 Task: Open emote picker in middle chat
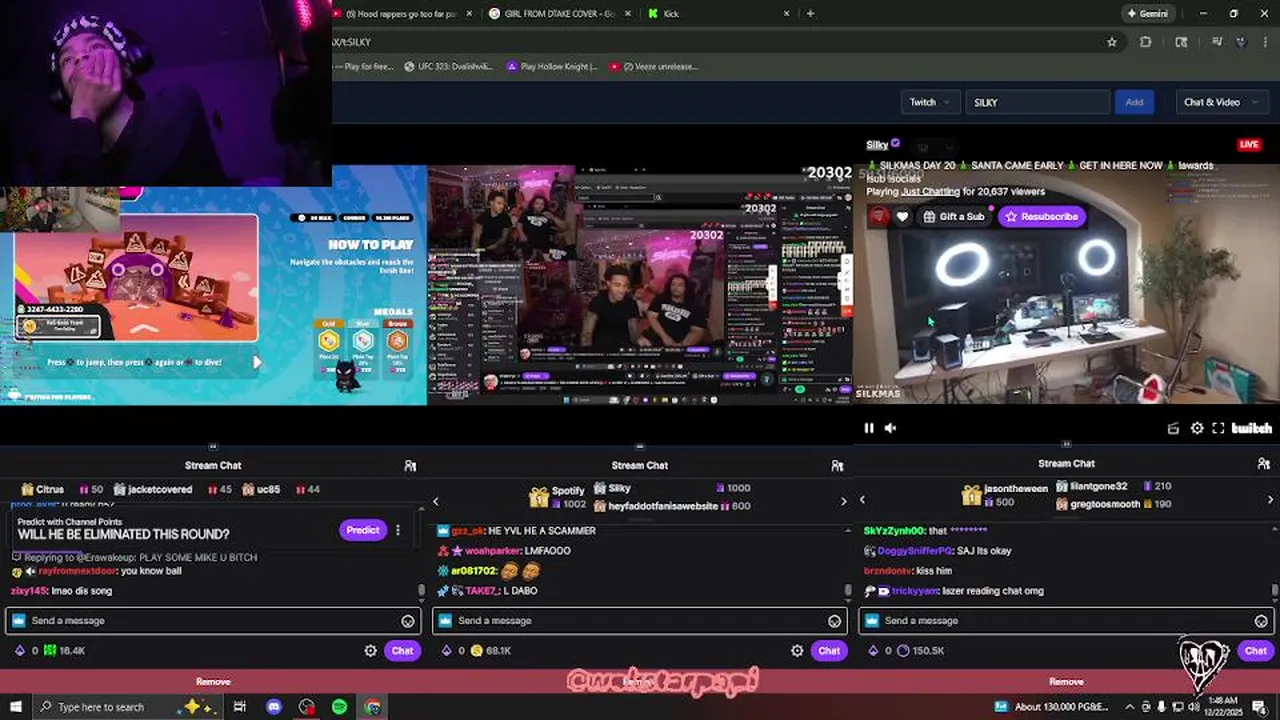(834, 621)
